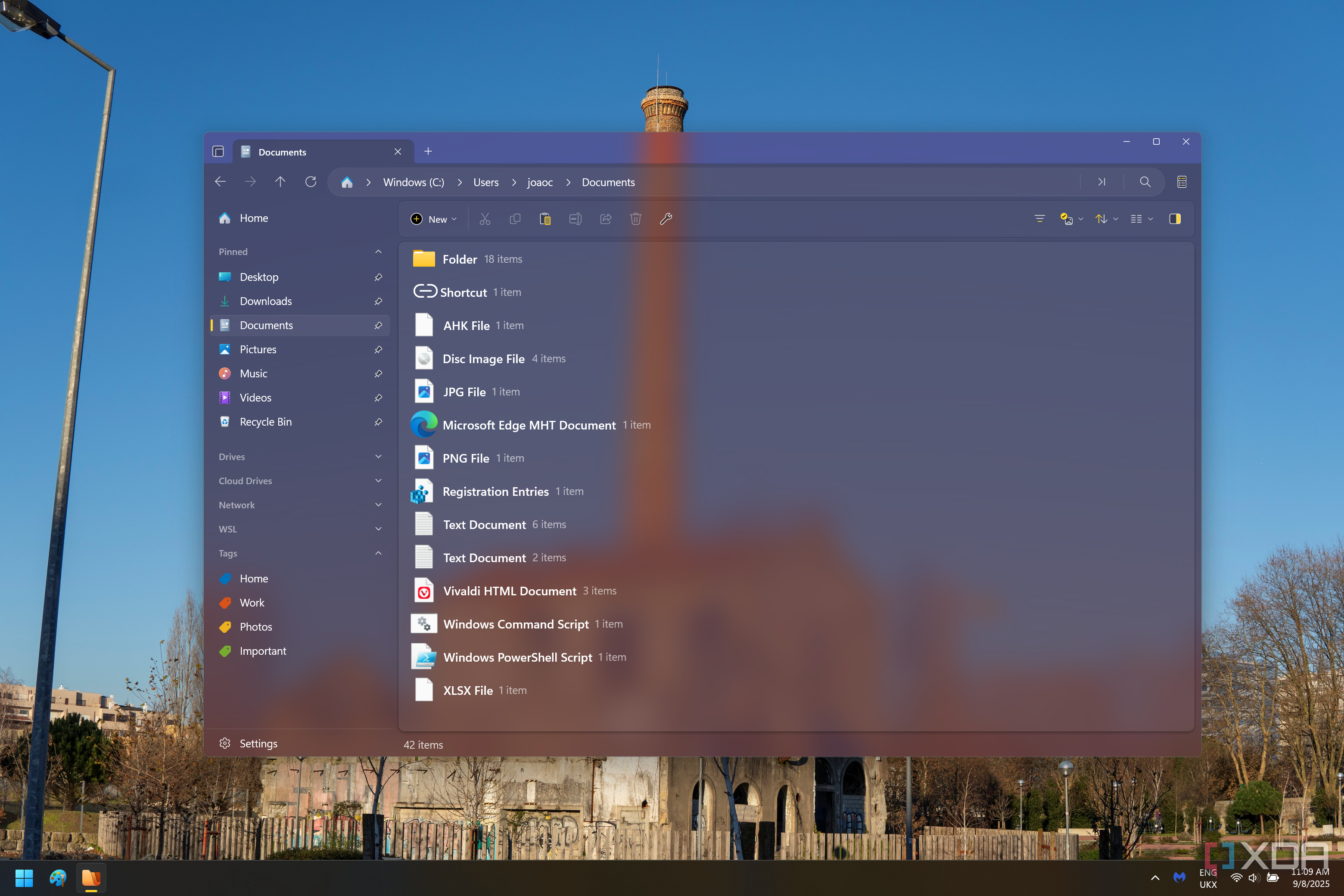Open the tag/group options dropdown

tap(1071, 219)
